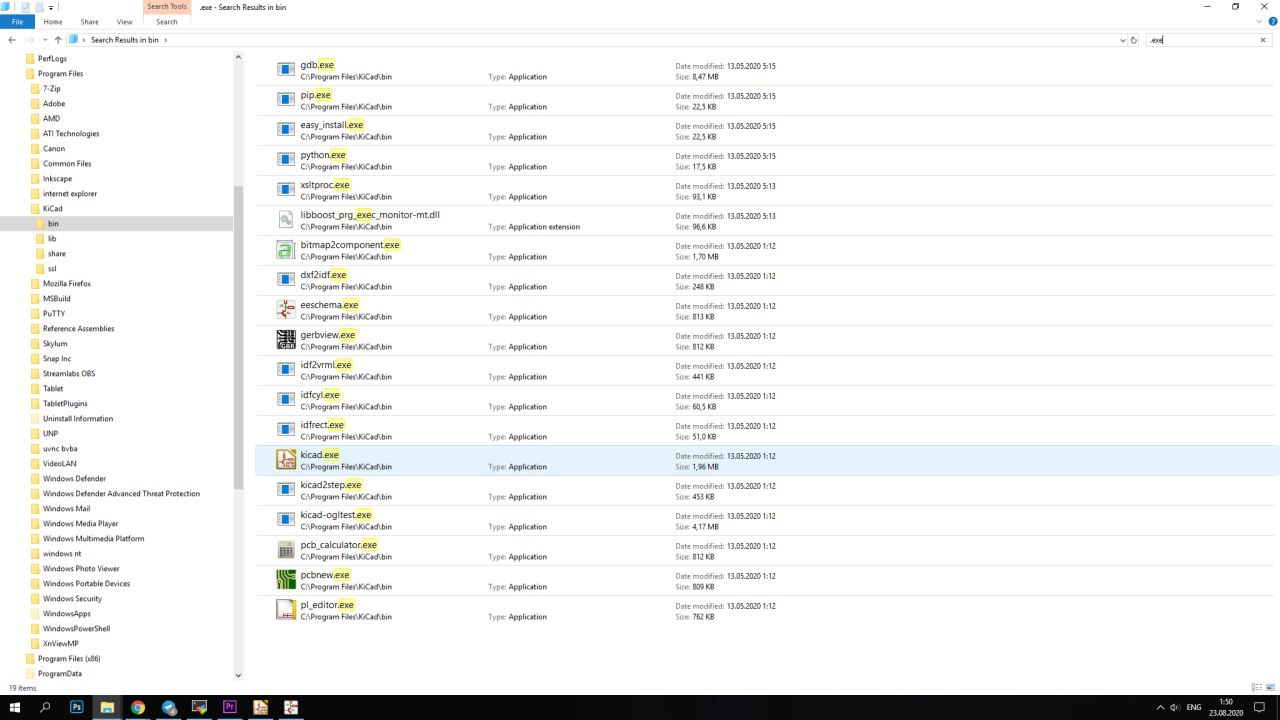The image size is (1280, 720).
Task: Open the PuTTY folder in the tree
Action: [53, 313]
